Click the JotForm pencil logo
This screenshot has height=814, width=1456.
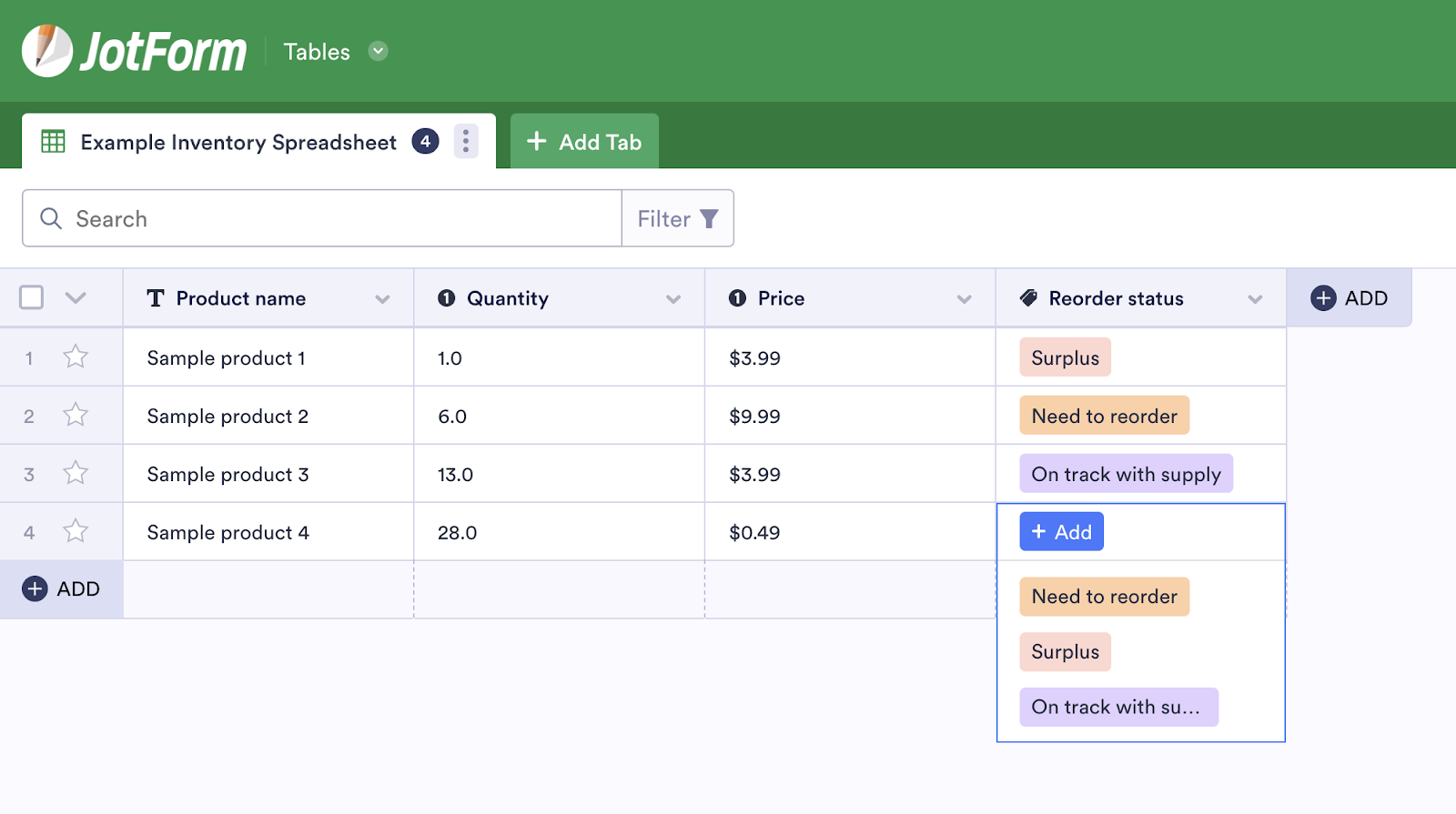coord(47,50)
